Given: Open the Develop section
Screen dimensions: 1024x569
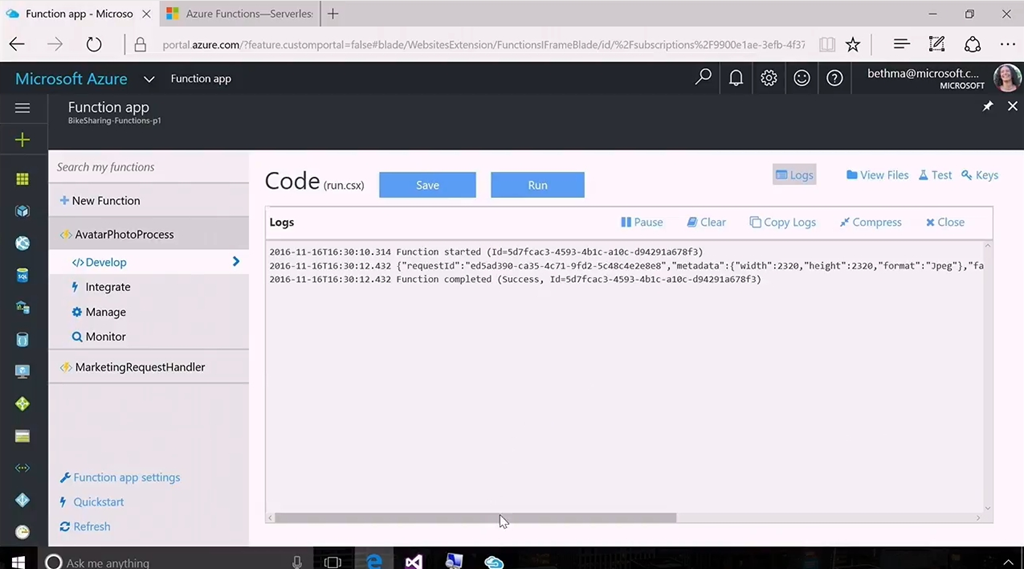Looking at the screenshot, I should pos(99,262).
